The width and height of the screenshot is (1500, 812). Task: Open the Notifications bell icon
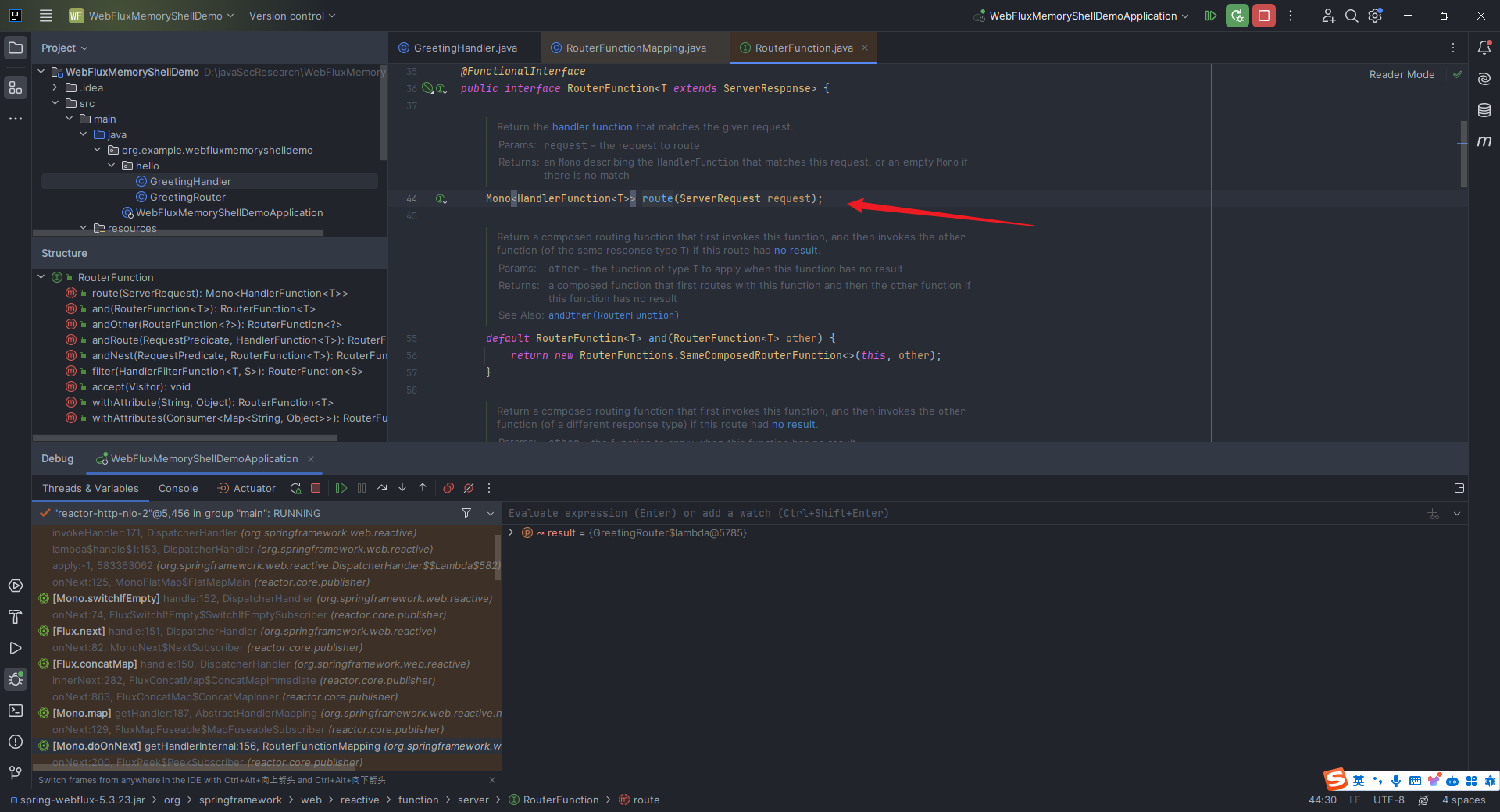(1484, 48)
